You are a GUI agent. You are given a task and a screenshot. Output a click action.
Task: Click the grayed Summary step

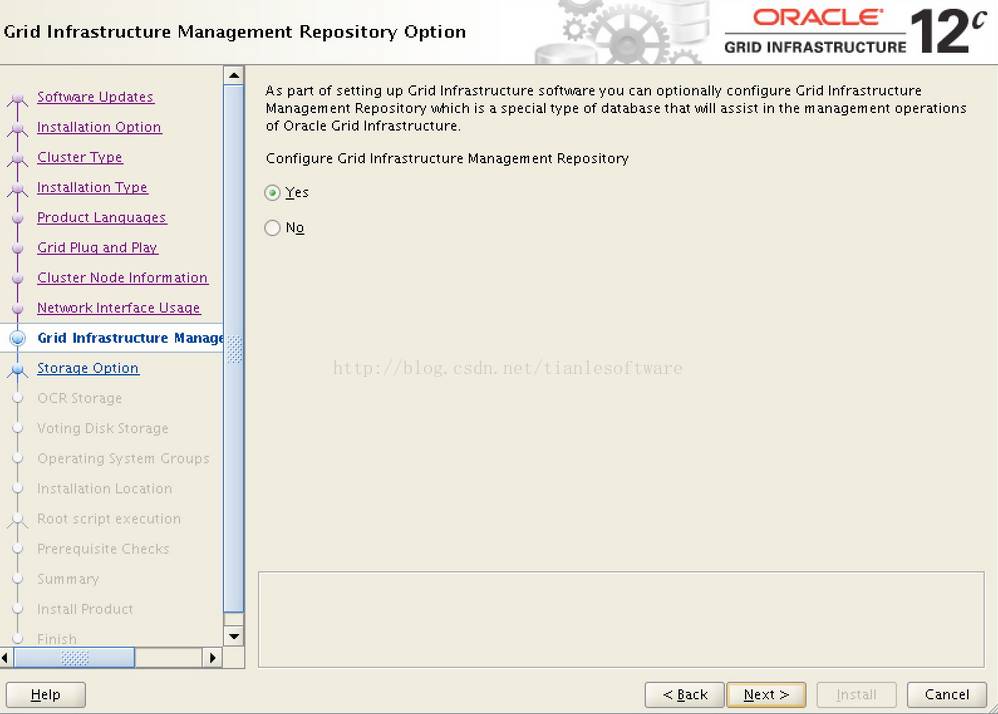[68, 579]
